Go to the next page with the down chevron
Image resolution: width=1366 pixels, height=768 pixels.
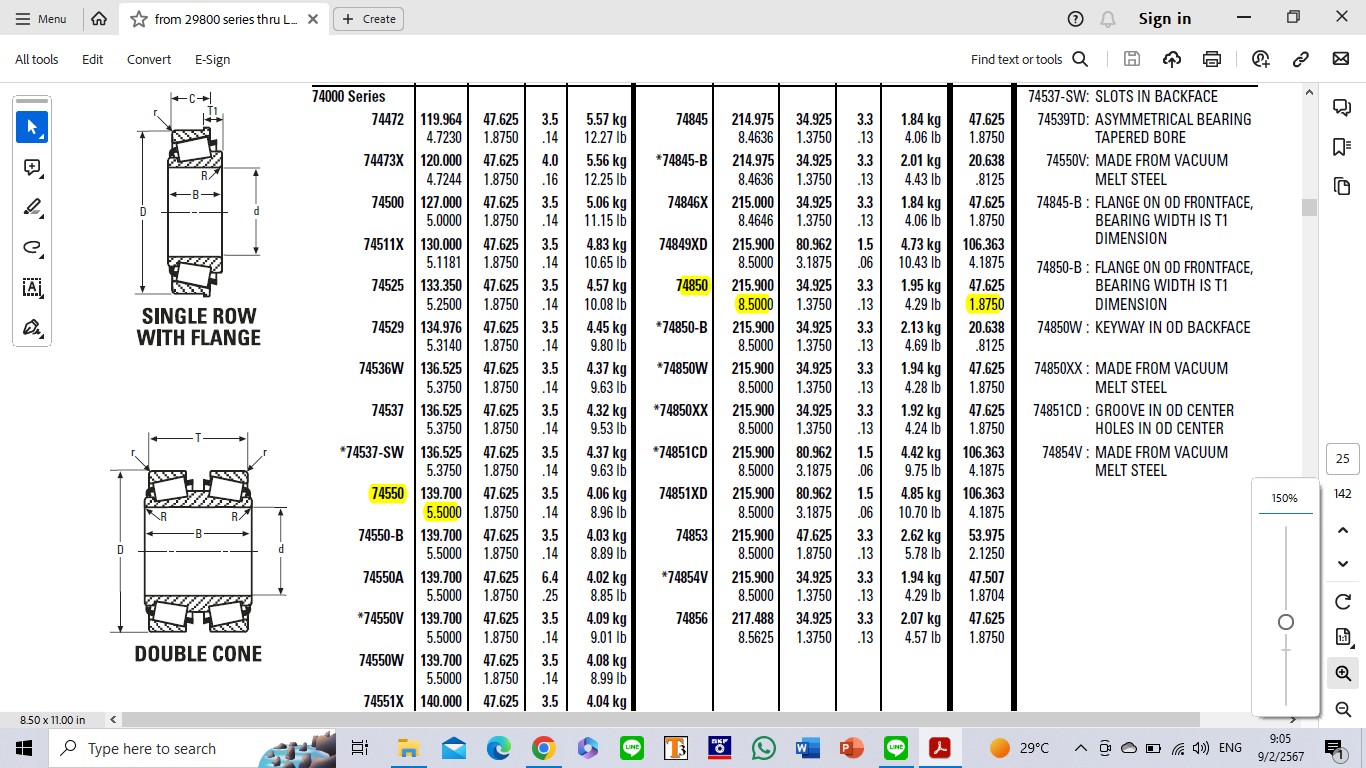click(1343, 564)
